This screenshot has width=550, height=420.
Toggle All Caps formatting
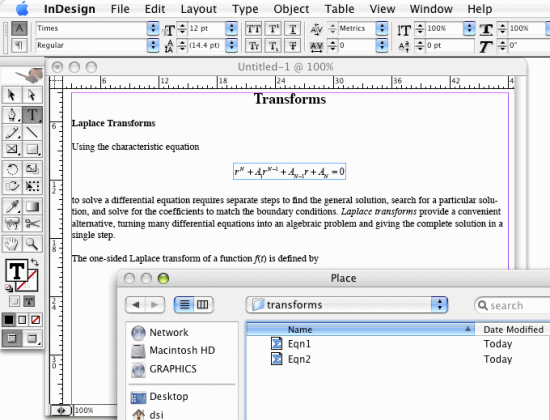coord(253,29)
